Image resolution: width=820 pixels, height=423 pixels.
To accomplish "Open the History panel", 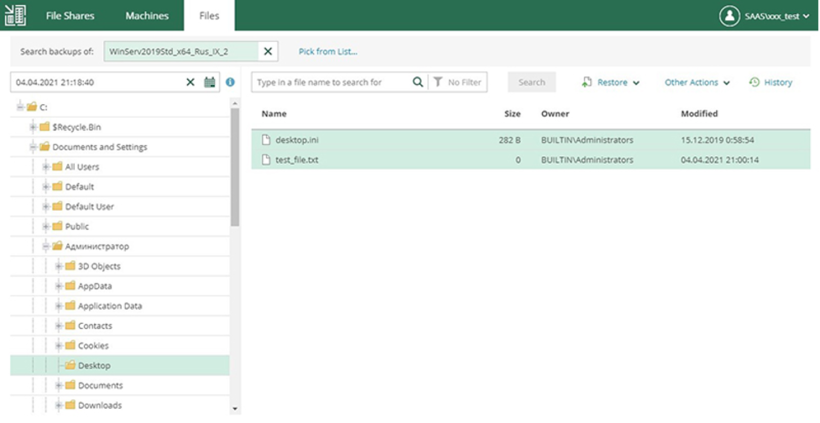I will (x=770, y=82).
